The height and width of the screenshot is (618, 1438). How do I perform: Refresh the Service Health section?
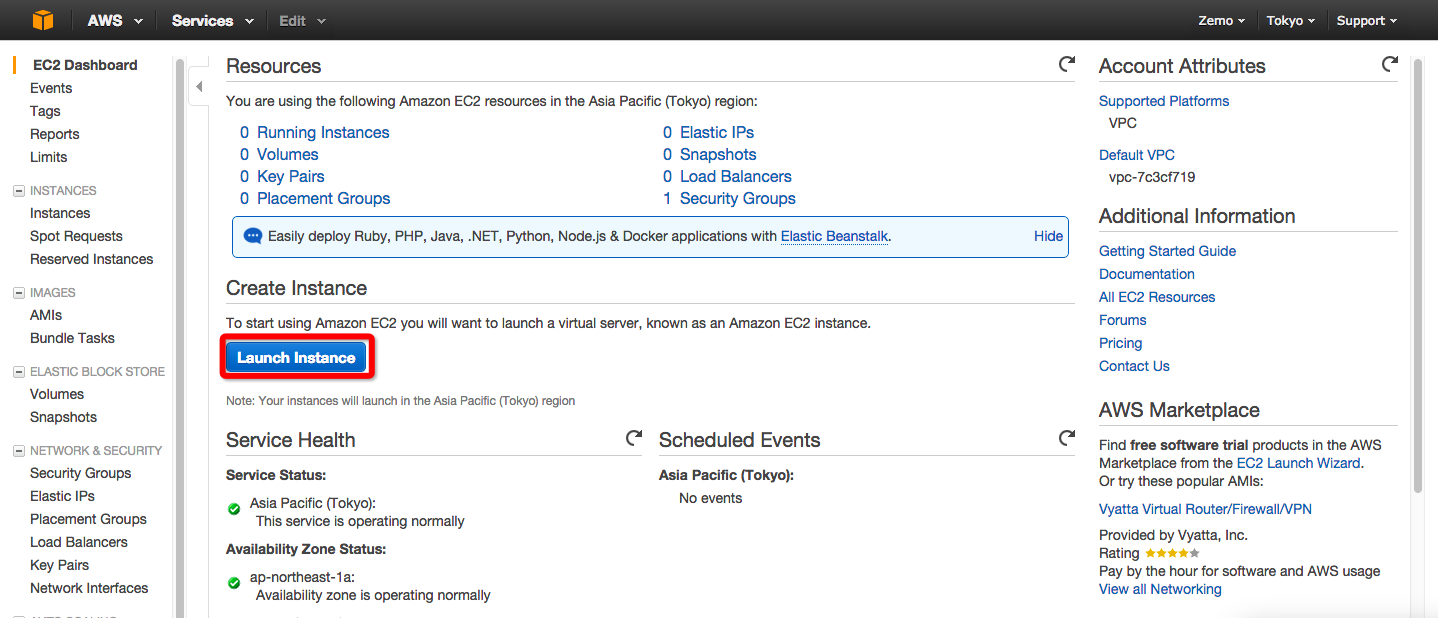point(634,438)
